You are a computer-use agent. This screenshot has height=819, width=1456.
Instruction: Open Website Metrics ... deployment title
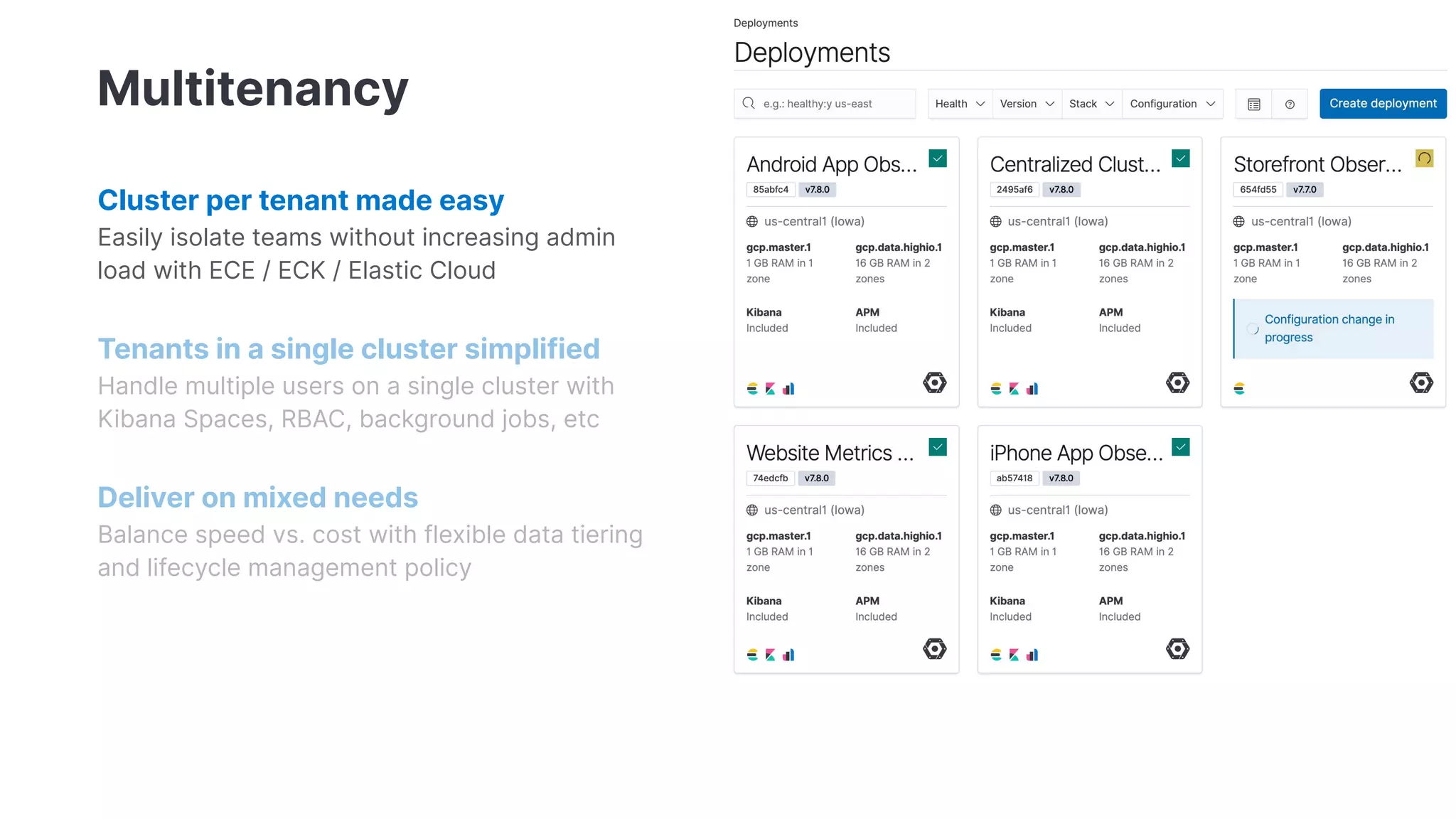830,454
